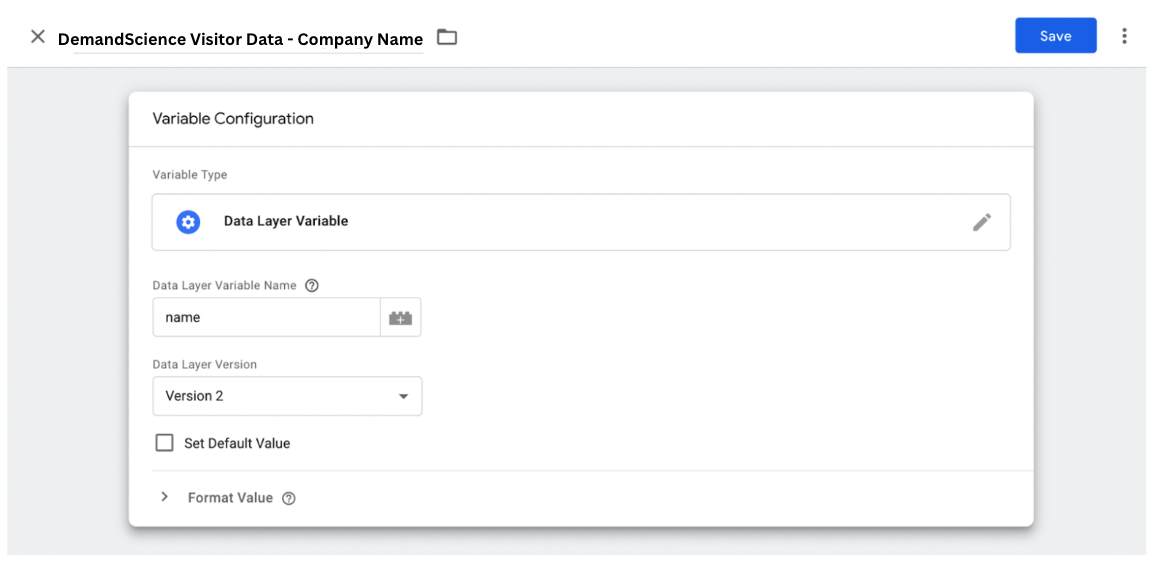This screenshot has width=1161, height=575.
Task: Click the Save button
Action: 1055,36
